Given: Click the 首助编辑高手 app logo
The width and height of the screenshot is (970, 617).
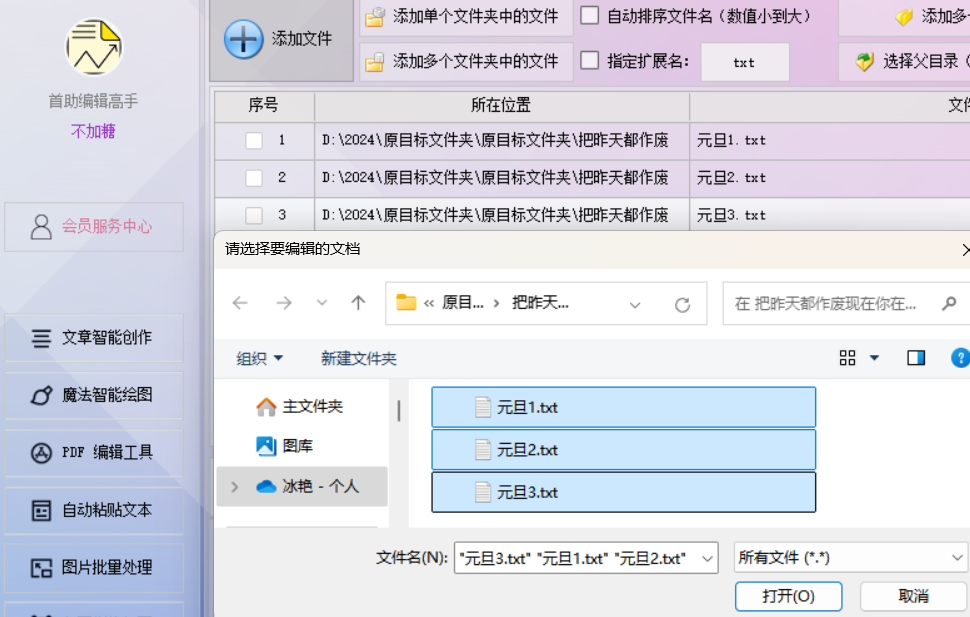Looking at the screenshot, I should point(94,47).
